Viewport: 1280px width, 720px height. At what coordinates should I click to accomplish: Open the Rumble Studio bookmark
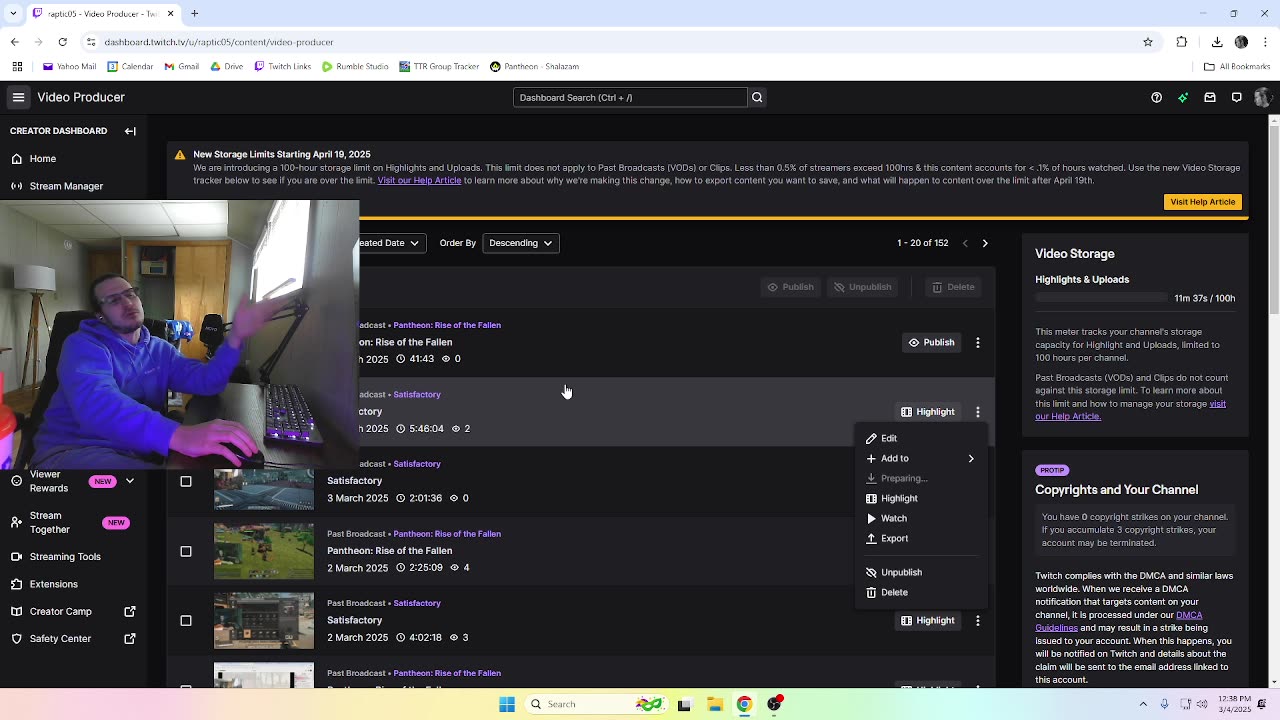[x=355, y=67]
